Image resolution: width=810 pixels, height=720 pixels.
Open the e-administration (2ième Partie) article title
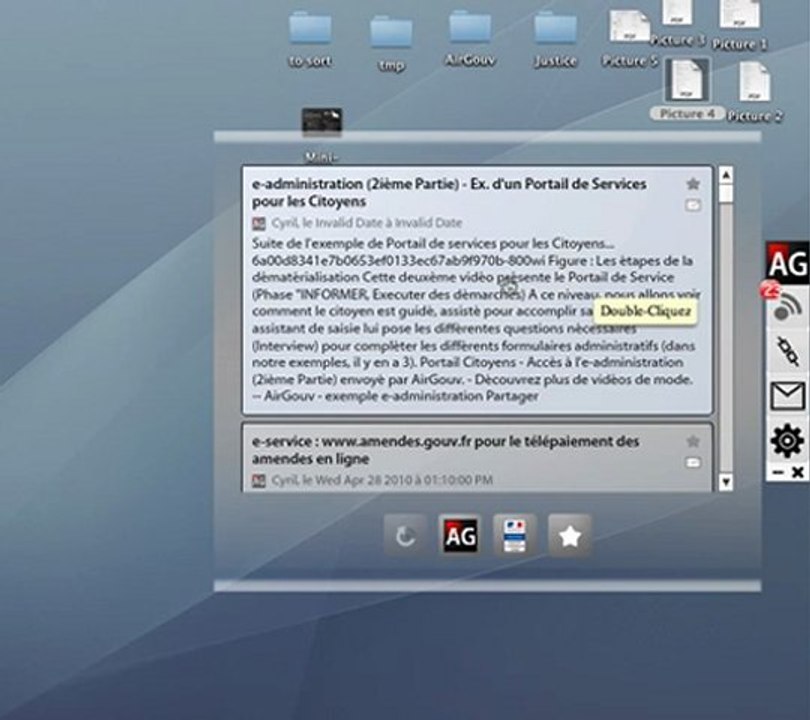tap(449, 193)
